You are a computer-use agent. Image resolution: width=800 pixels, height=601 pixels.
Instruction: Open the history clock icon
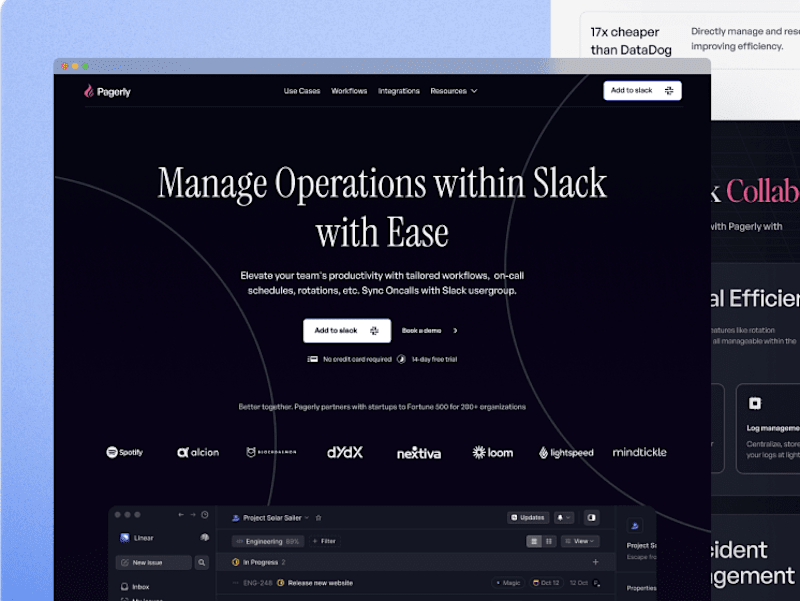click(x=205, y=515)
